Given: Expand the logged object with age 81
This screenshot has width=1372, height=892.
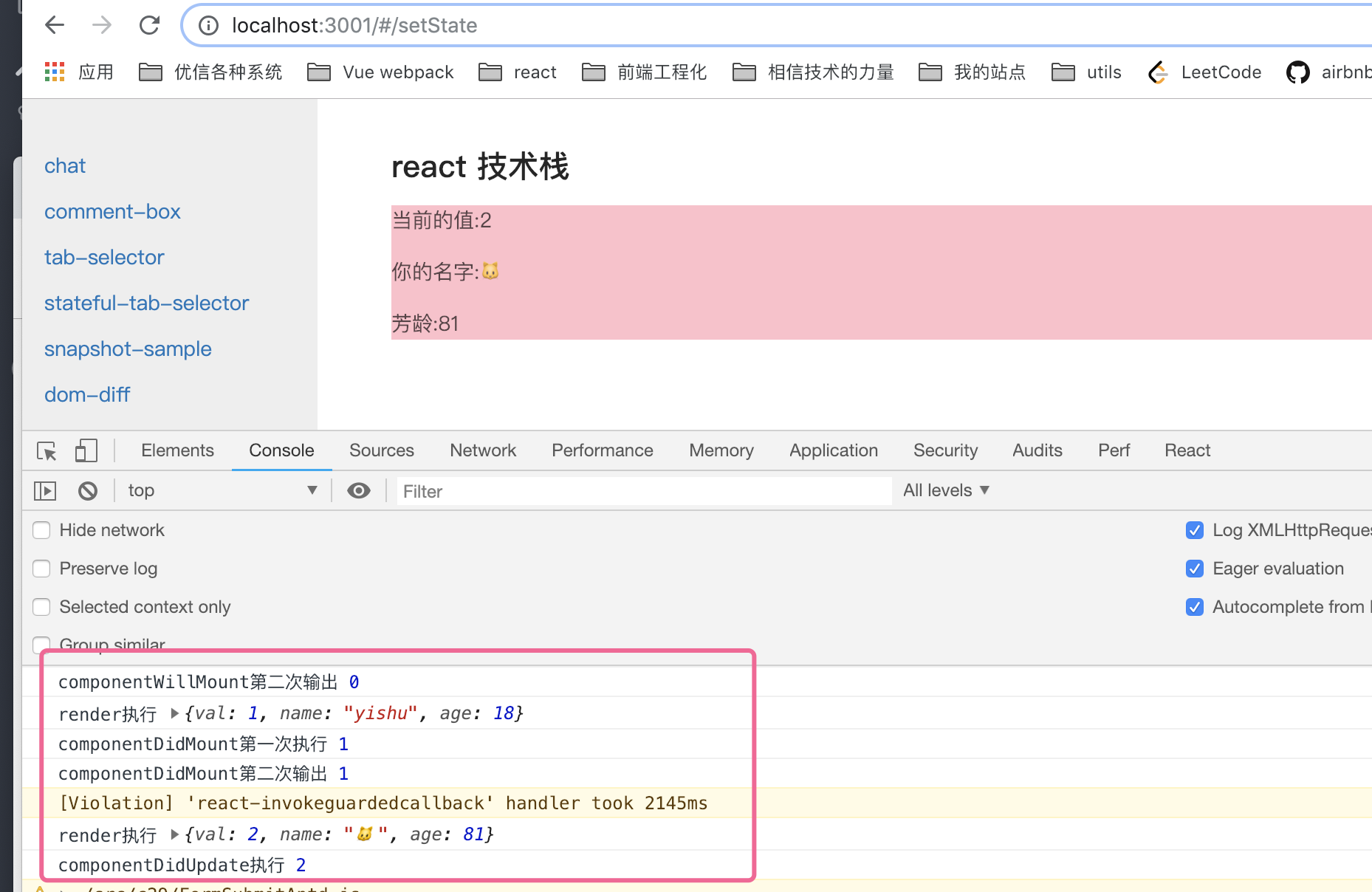Looking at the screenshot, I should coord(175,834).
